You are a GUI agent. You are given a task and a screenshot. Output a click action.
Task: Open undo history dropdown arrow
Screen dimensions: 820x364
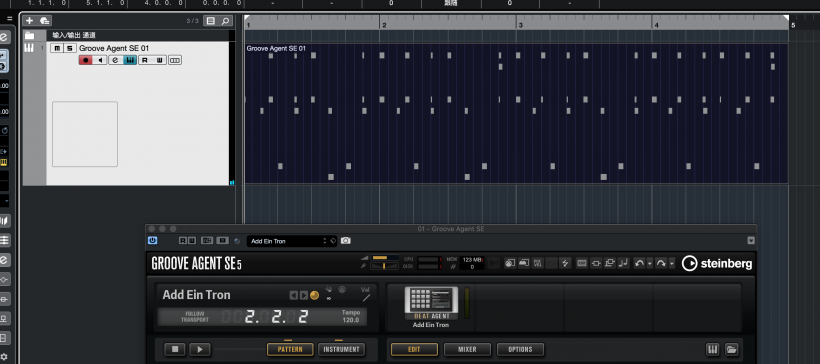tap(650, 264)
